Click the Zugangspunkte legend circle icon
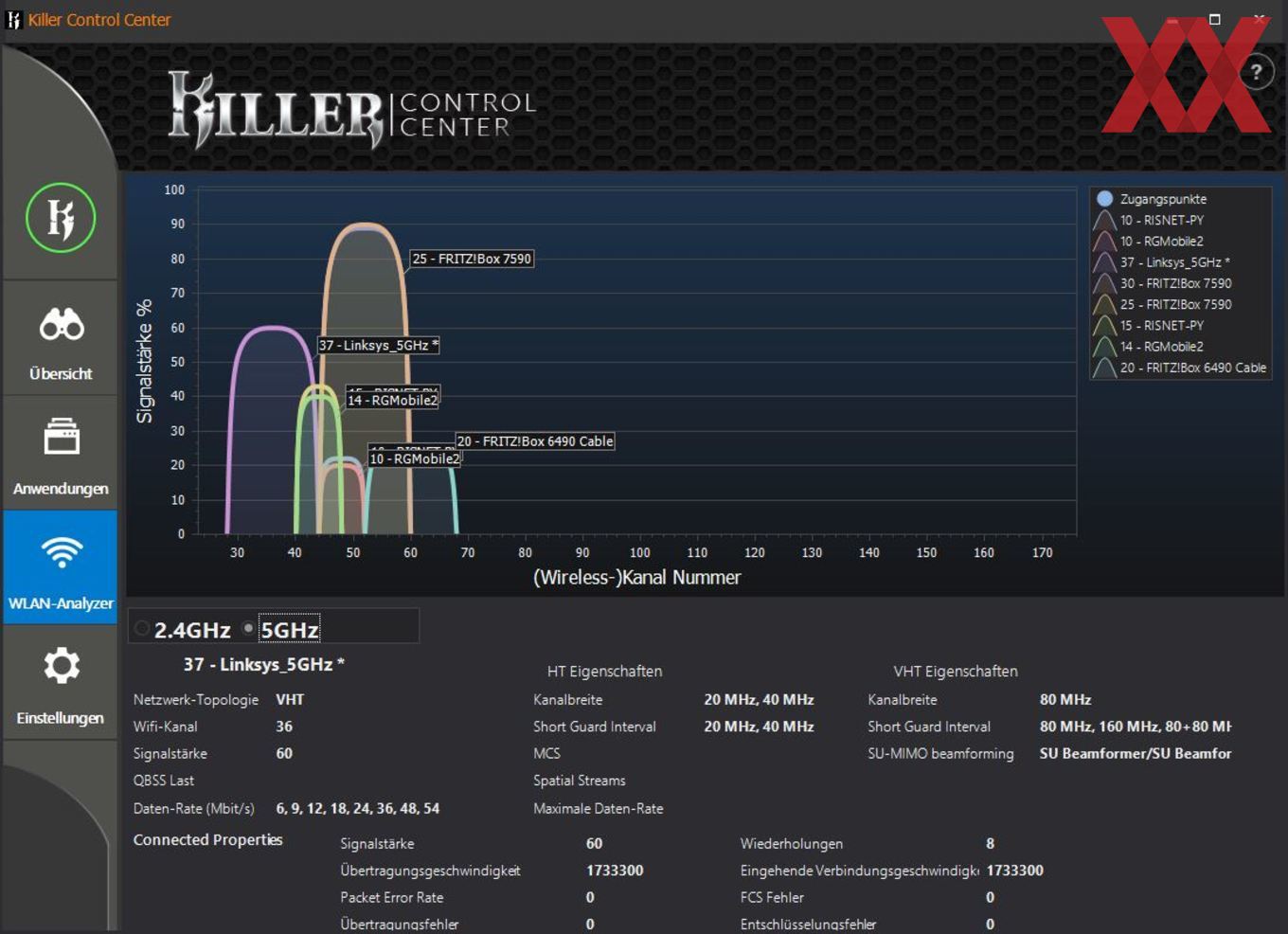This screenshot has height=934, width=1288. tap(1104, 199)
